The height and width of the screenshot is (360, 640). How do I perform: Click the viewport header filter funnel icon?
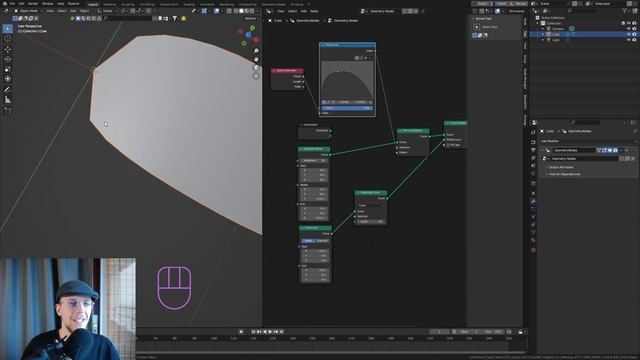(175, 18)
